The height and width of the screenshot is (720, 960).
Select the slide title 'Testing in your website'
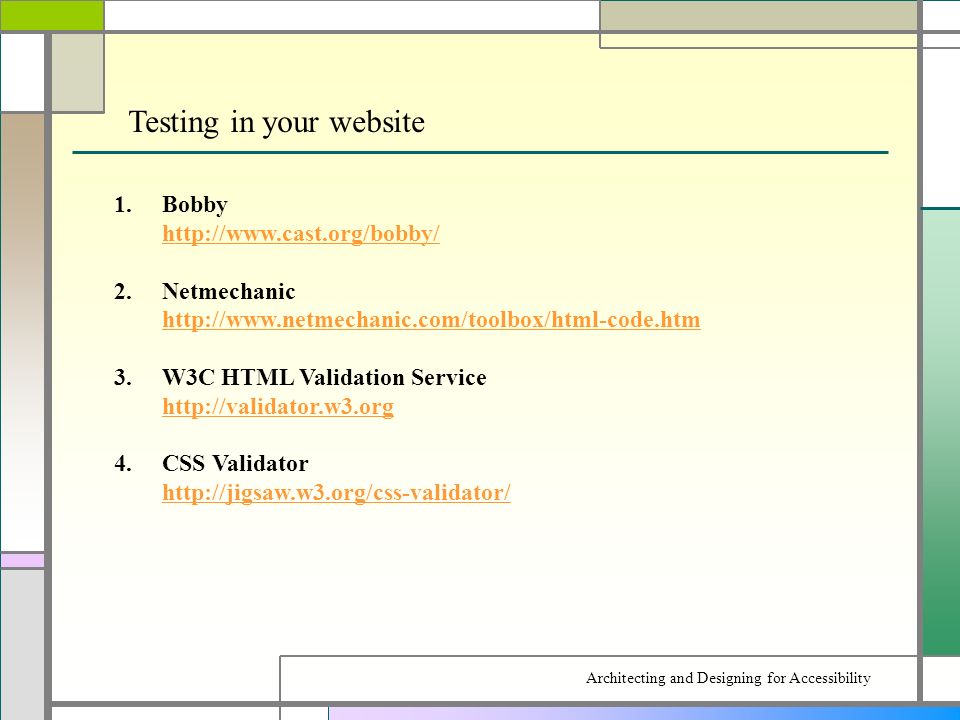point(277,122)
